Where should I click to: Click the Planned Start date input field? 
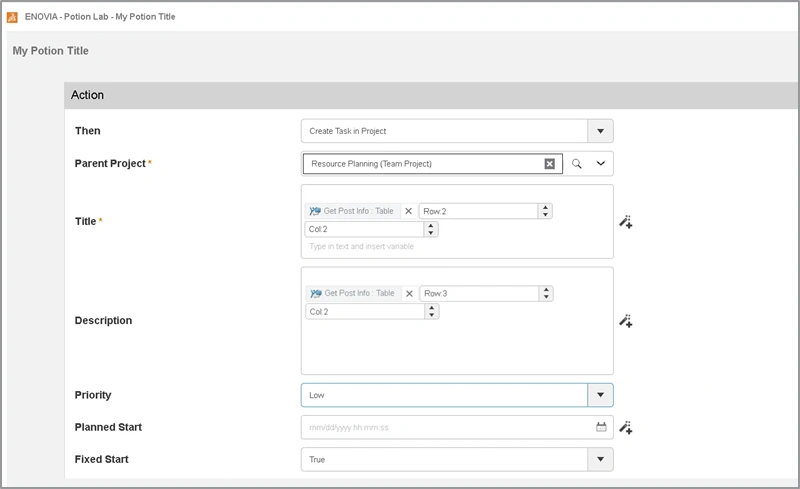tap(445, 428)
